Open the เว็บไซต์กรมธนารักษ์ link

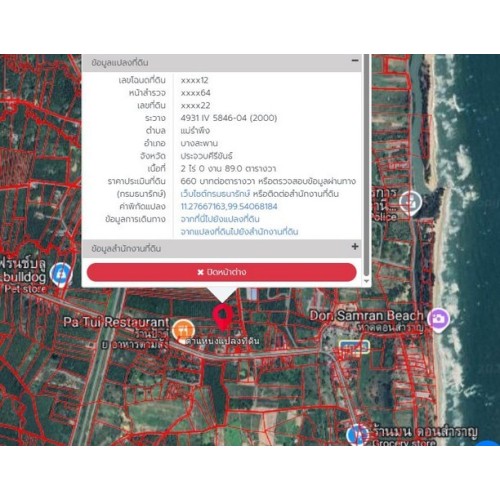(215, 194)
